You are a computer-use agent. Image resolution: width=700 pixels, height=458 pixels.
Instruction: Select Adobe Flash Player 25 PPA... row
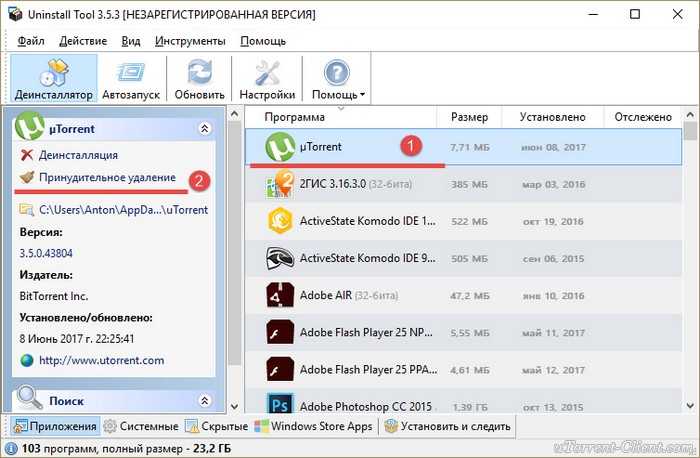(x=463, y=370)
